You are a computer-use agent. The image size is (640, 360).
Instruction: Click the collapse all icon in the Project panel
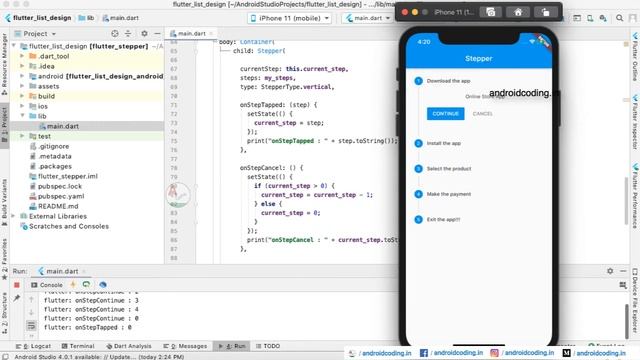(128, 33)
